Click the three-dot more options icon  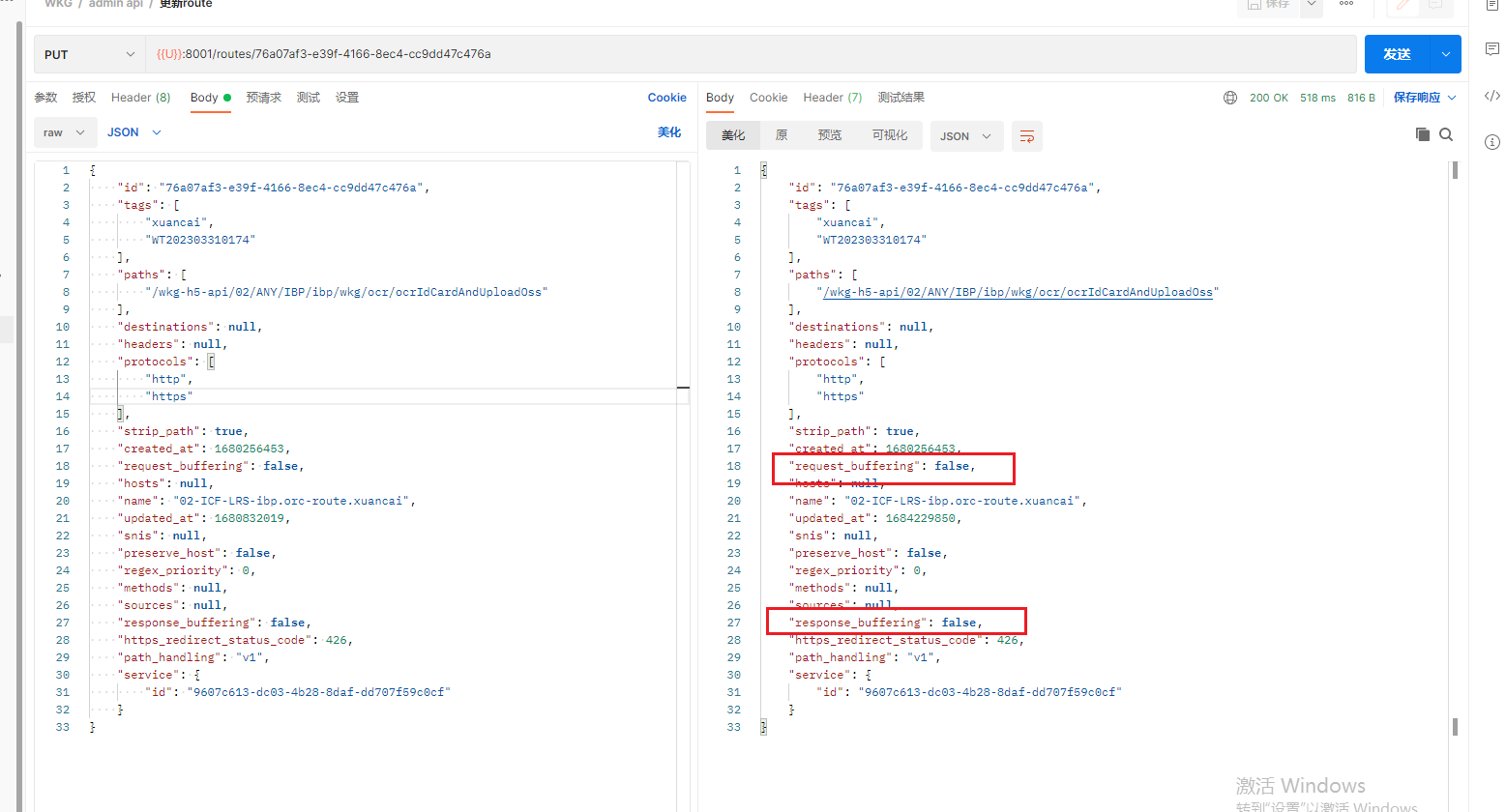click(1345, 4)
